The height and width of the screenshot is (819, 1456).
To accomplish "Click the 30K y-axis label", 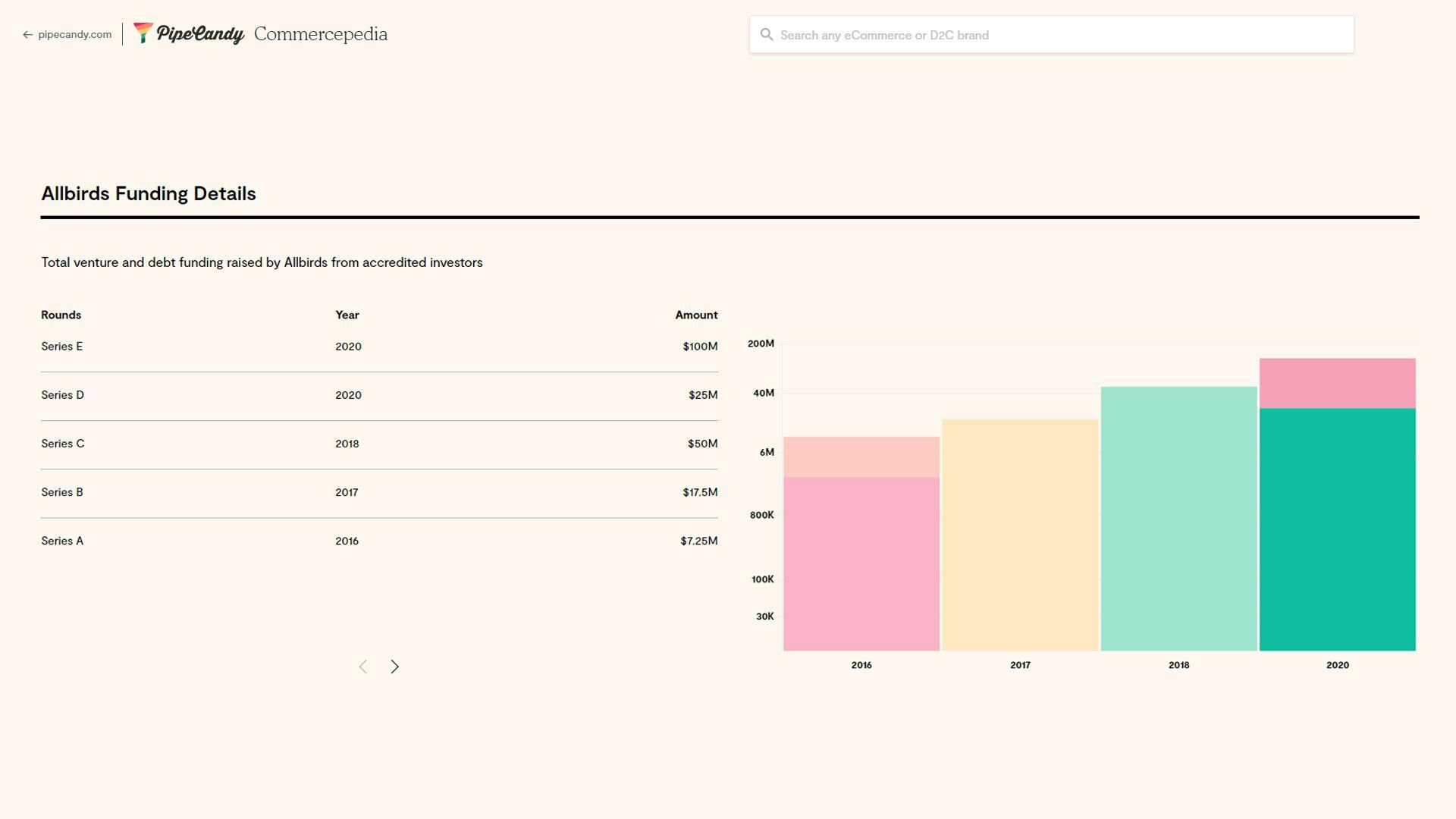I will (765, 617).
